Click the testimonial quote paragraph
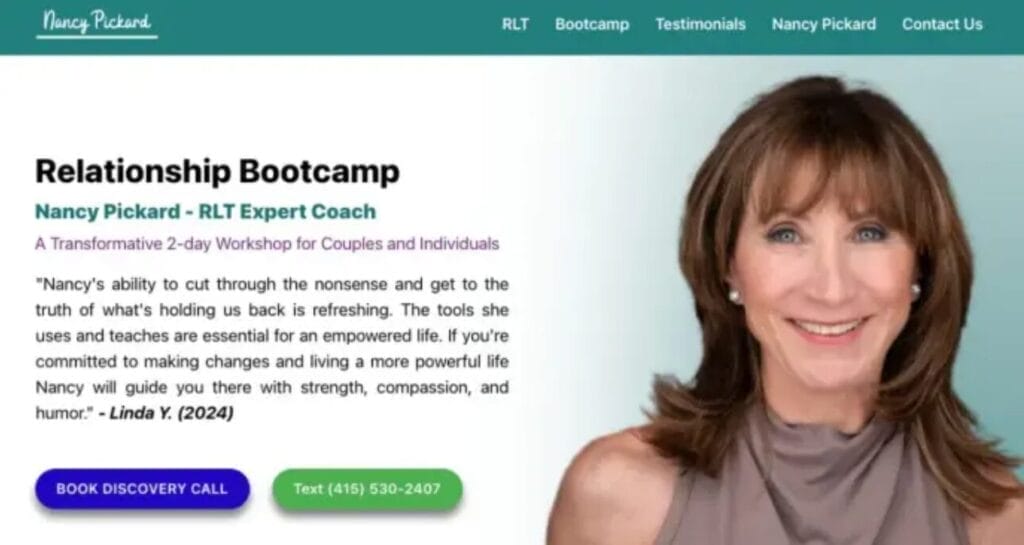 pos(272,349)
